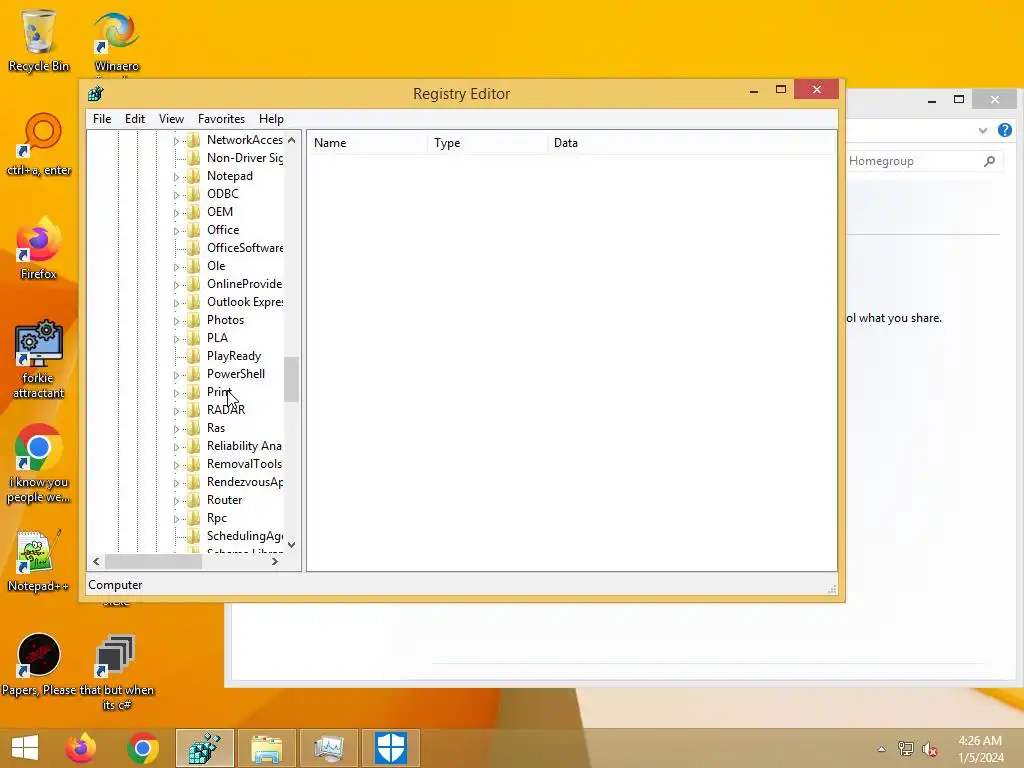This screenshot has height=768, width=1024.
Task: Expand the NetworkAccess key
Action: [x=176, y=140]
